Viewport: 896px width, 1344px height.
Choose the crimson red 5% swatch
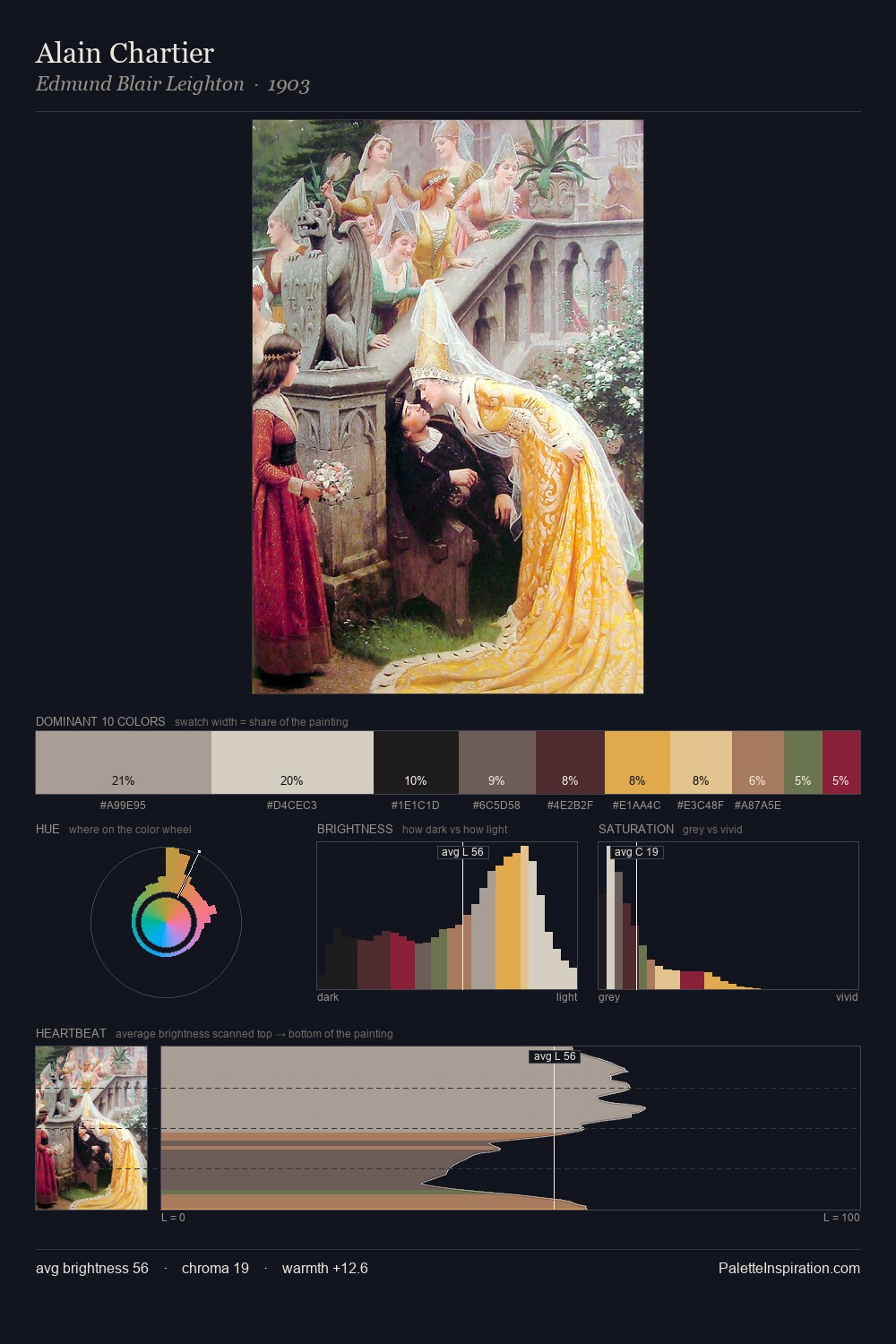click(x=841, y=762)
